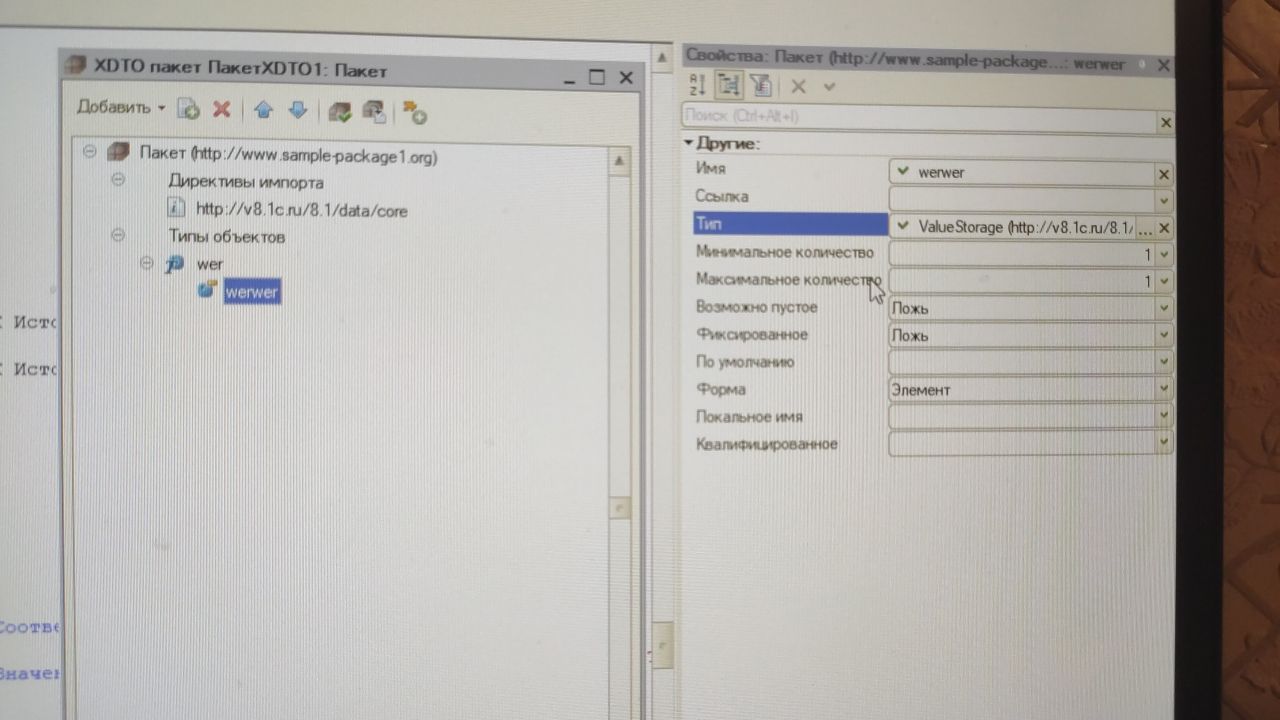
Task: Click the tree scrollbar up arrow
Action: (620, 161)
